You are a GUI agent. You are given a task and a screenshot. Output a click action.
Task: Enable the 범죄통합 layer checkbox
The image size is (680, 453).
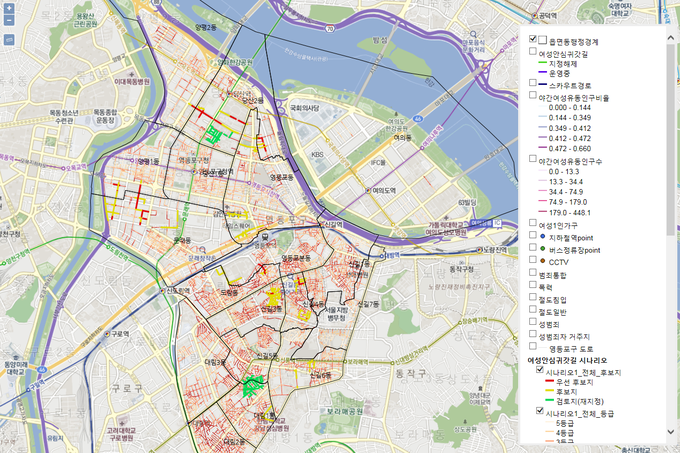pos(533,272)
